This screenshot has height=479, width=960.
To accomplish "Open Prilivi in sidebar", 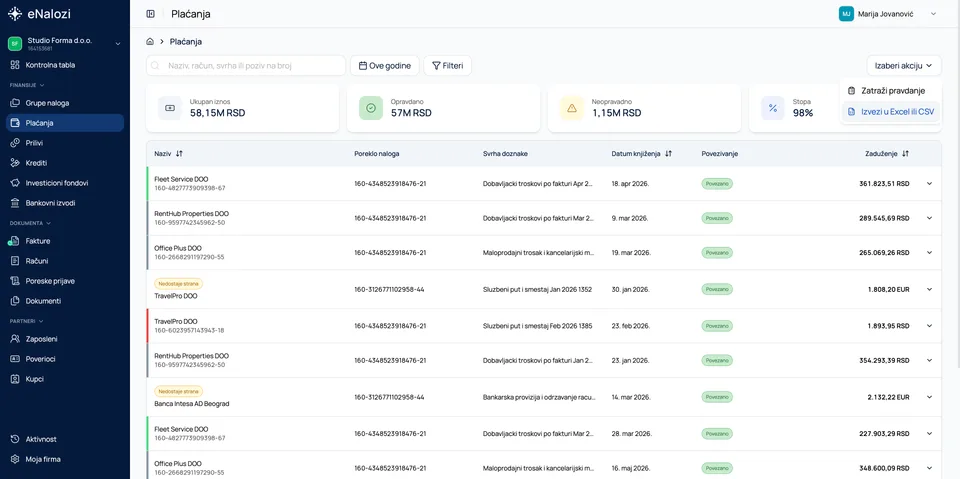I will click(x=65, y=143).
